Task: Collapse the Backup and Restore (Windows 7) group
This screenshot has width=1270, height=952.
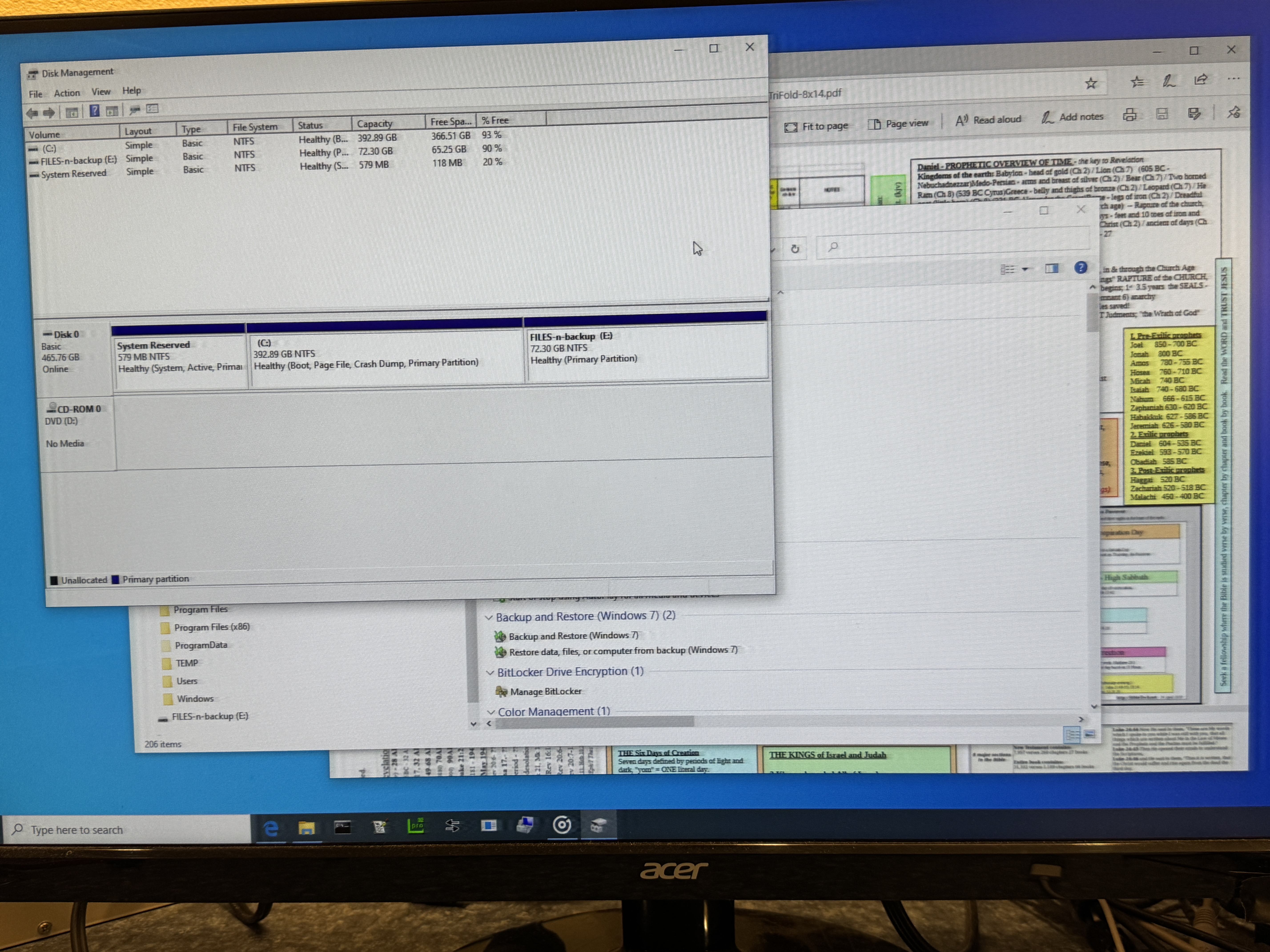Action: coord(489,618)
